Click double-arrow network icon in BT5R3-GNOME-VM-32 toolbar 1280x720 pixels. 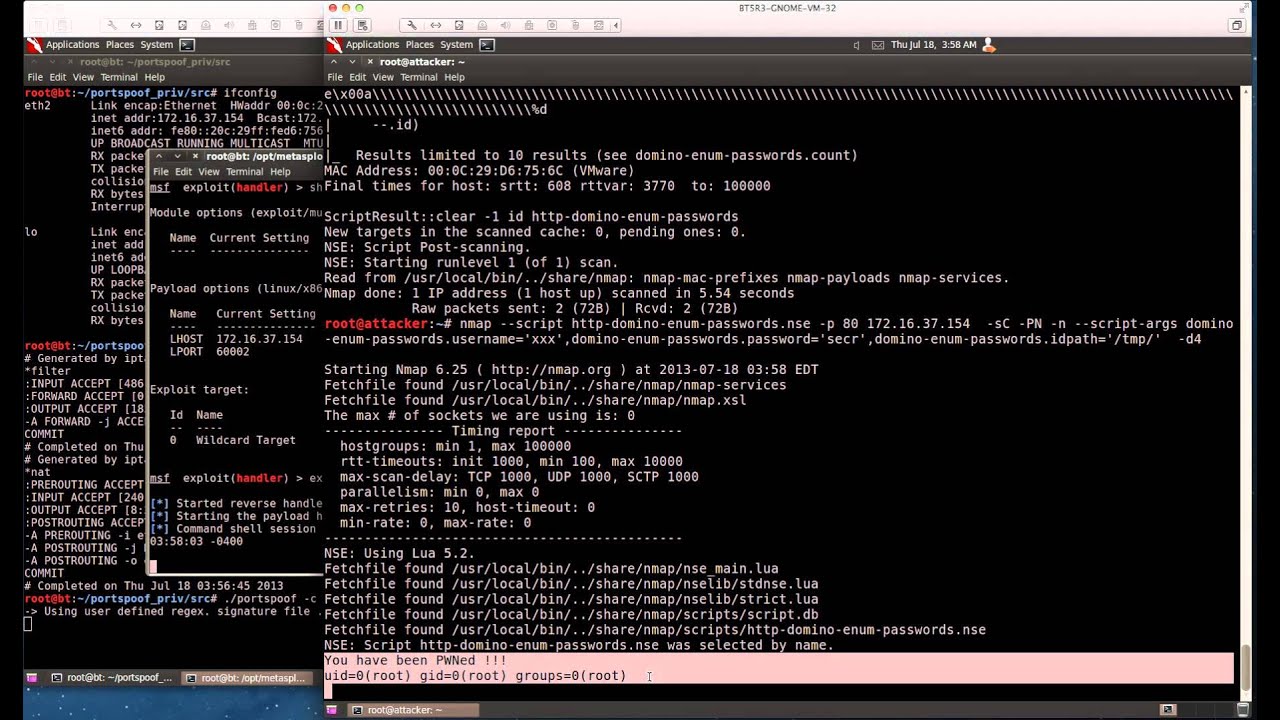tap(435, 25)
